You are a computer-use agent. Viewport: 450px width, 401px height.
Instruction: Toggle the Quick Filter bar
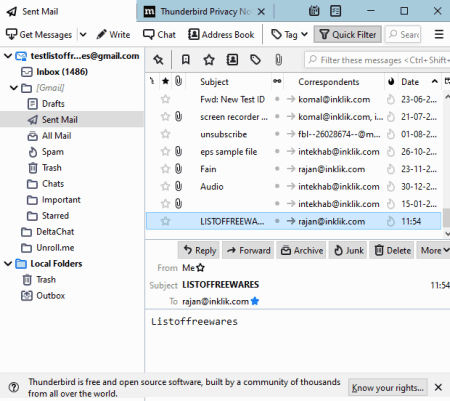[348, 34]
